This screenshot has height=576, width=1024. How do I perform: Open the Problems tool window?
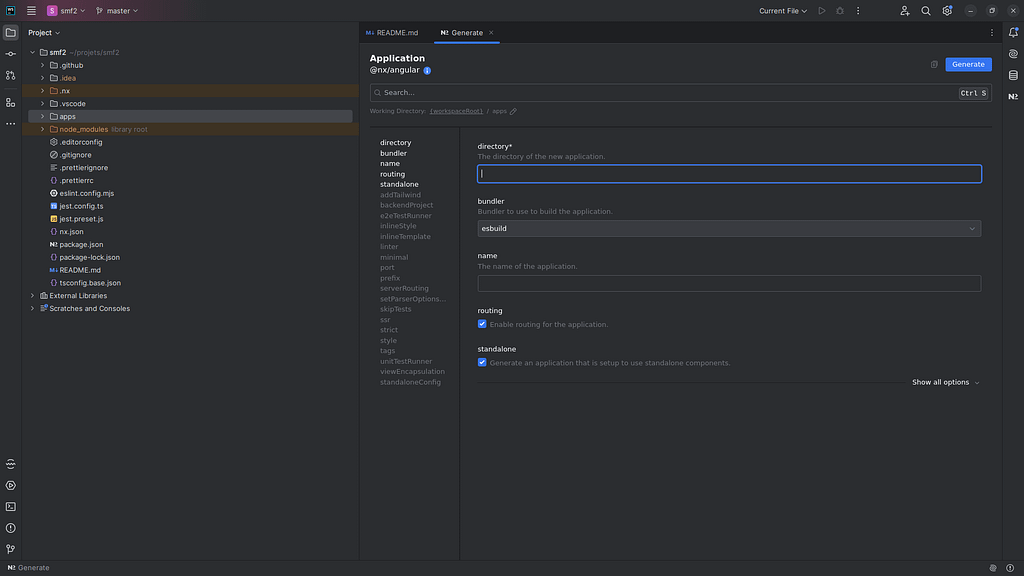click(10, 528)
